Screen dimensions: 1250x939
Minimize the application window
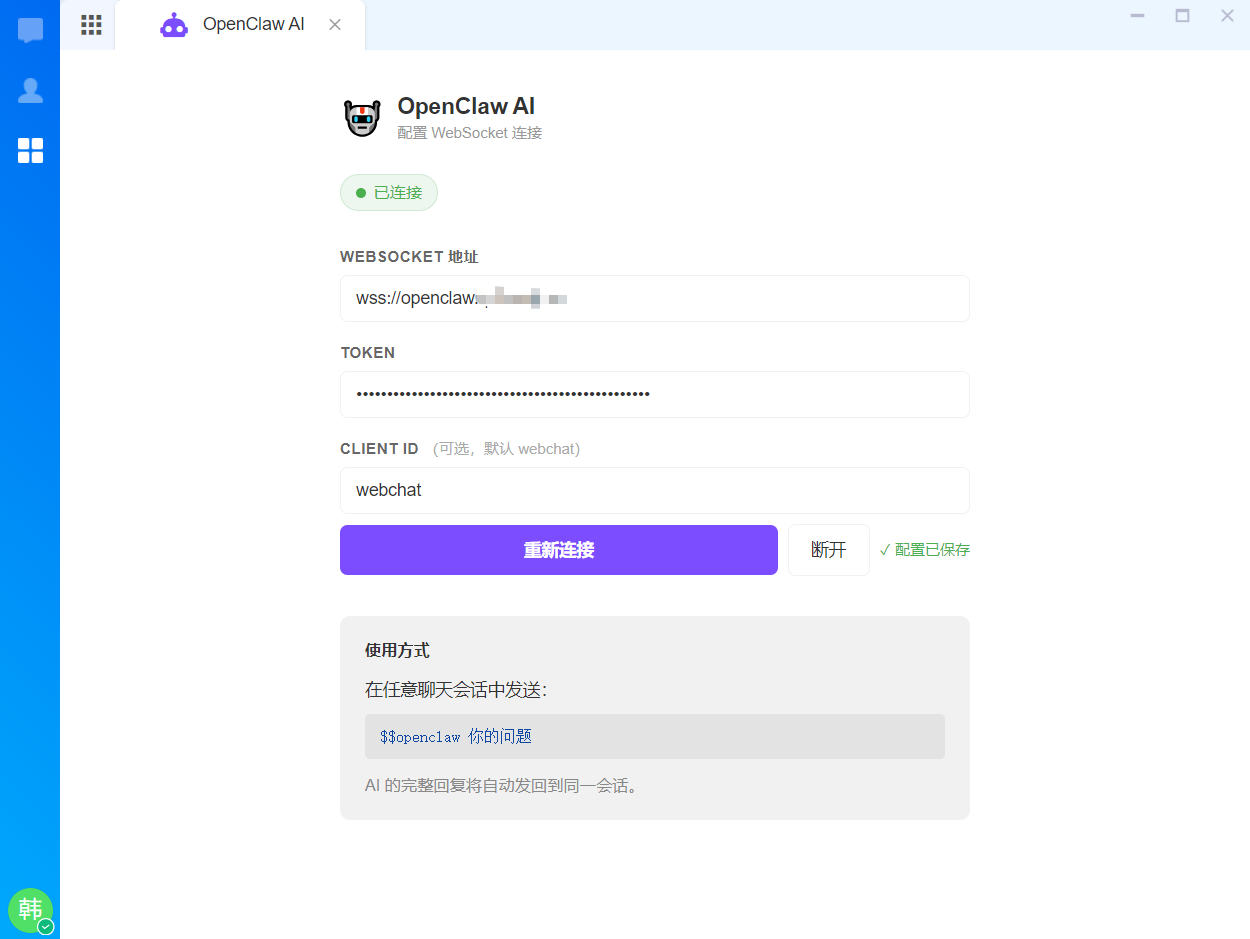[x=1137, y=15]
